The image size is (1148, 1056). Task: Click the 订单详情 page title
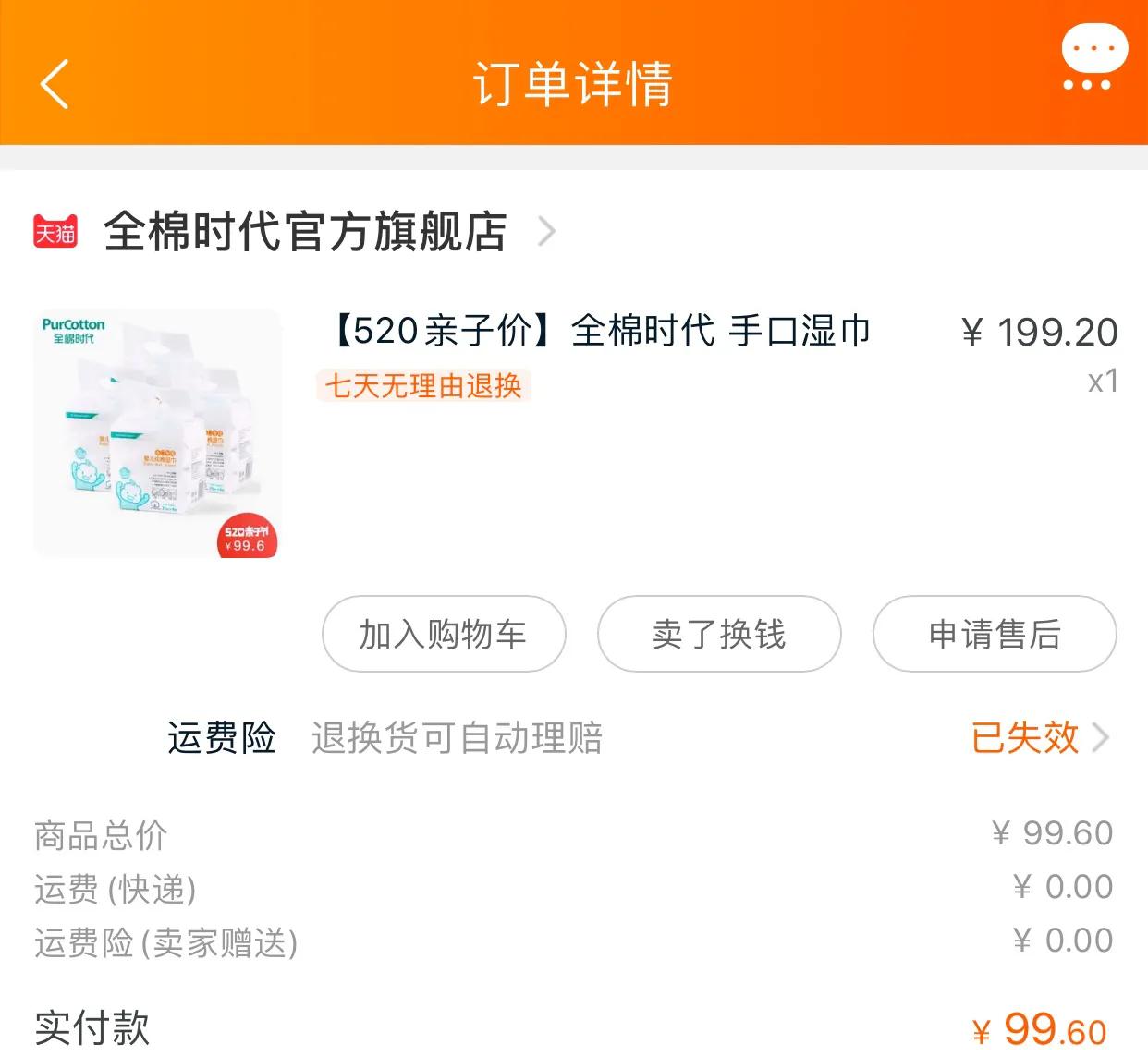pos(573,84)
